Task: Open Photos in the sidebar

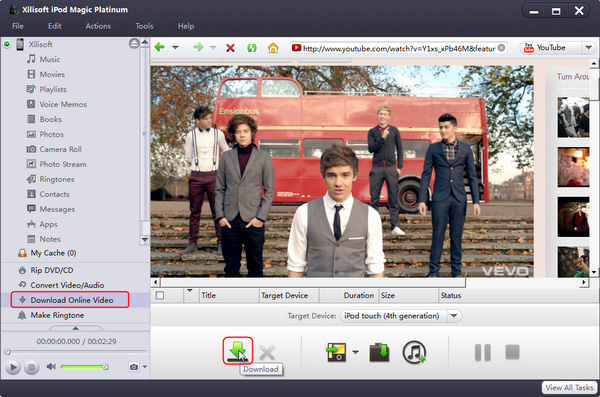Action: (51, 134)
